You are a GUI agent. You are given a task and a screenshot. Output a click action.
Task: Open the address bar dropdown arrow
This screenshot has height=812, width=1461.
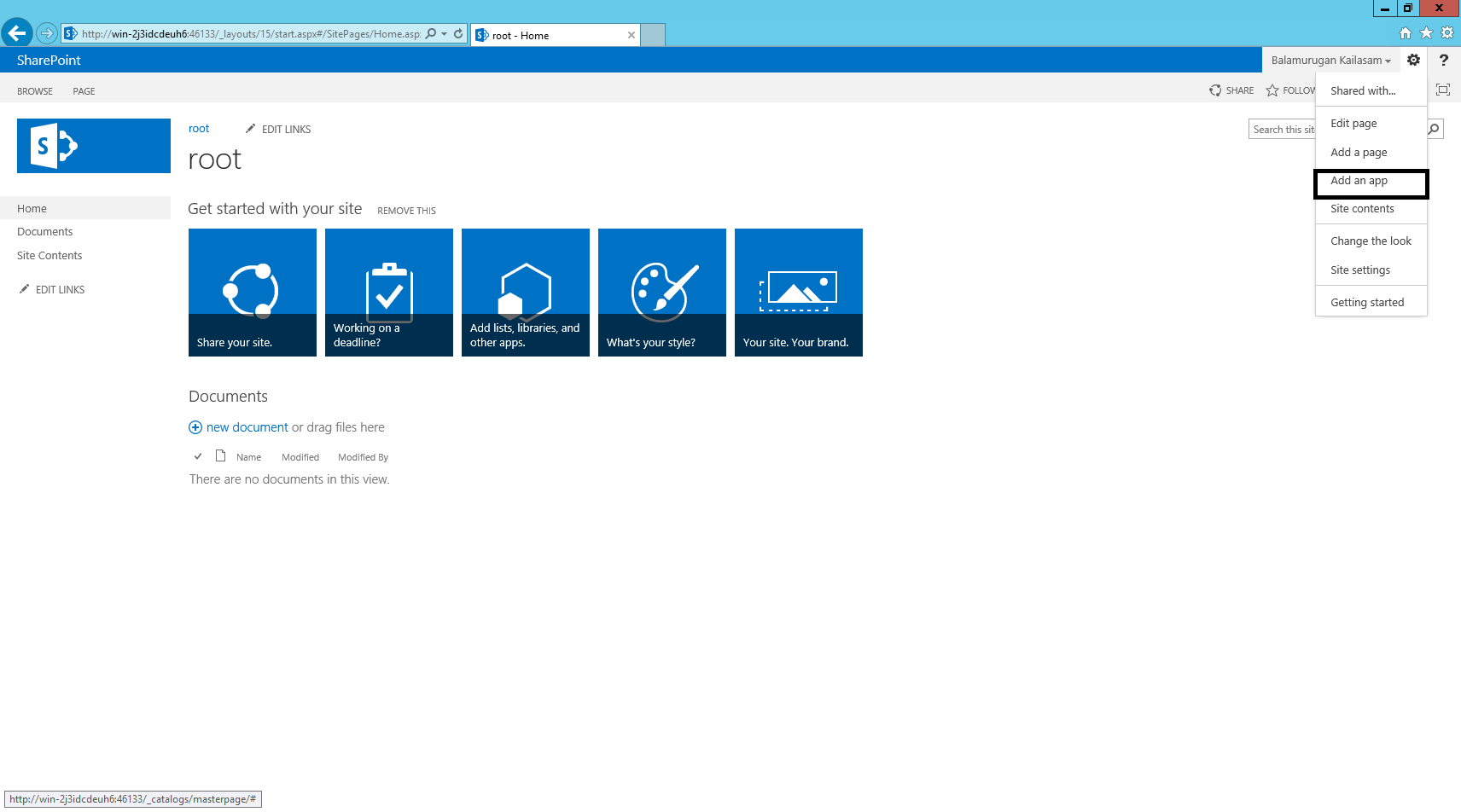click(444, 34)
